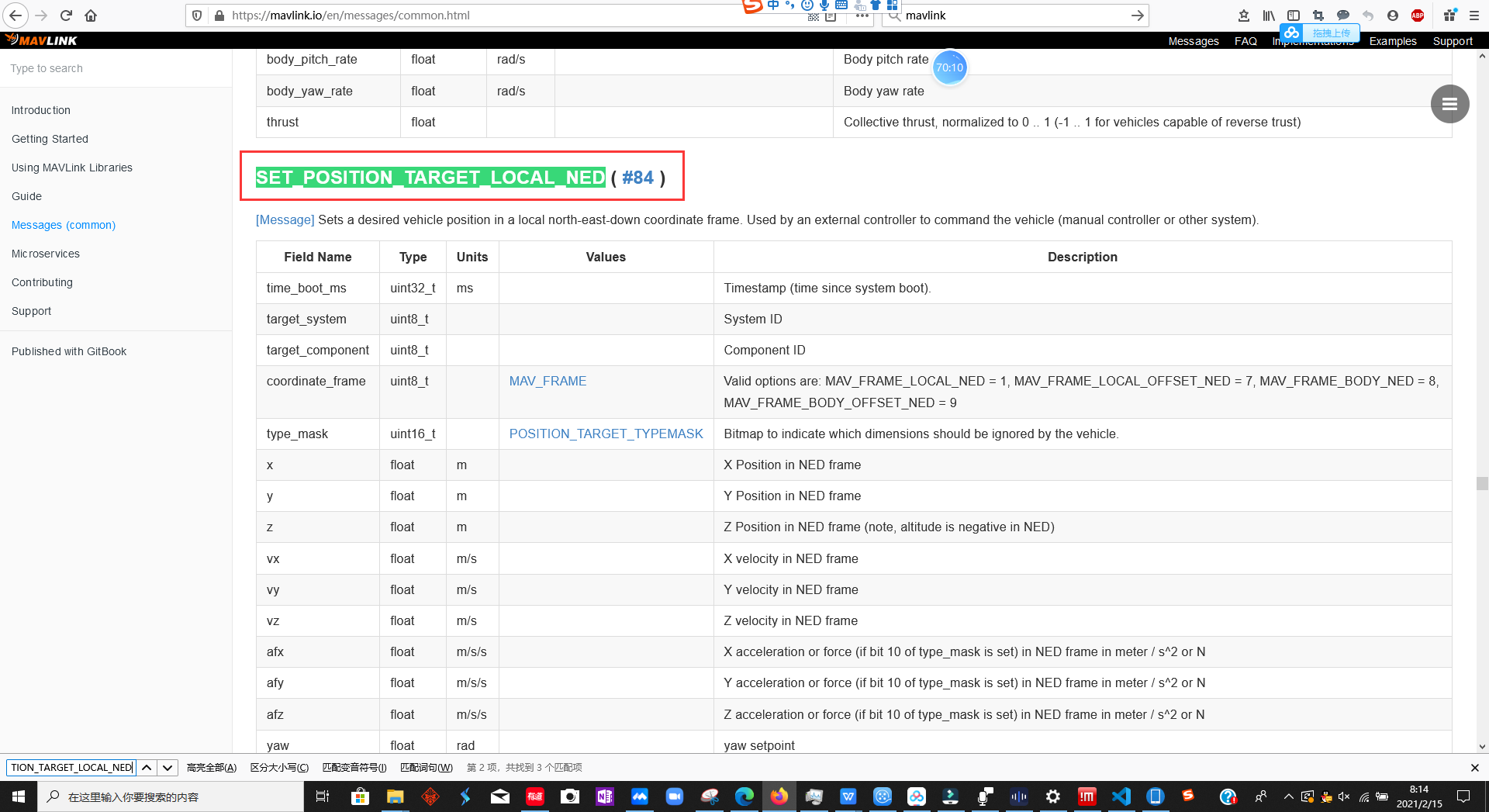Screen dimensions: 1489x812
Task: Take a screenshot with the crop icon
Action: coord(1318,15)
